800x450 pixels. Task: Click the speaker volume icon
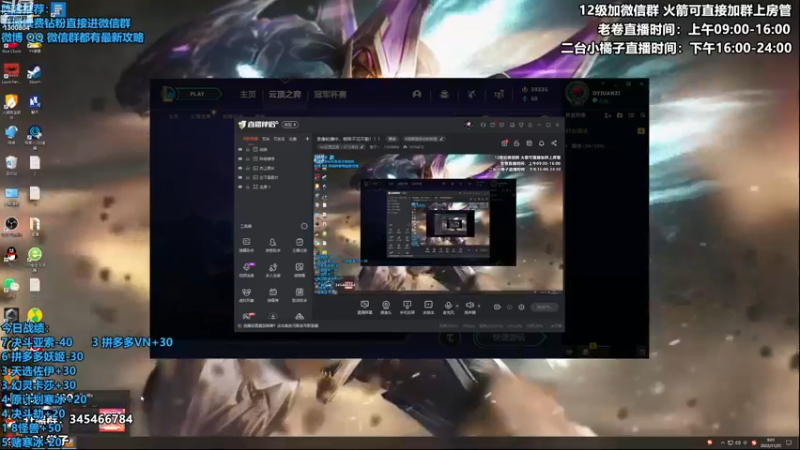(x=470, y=307)
